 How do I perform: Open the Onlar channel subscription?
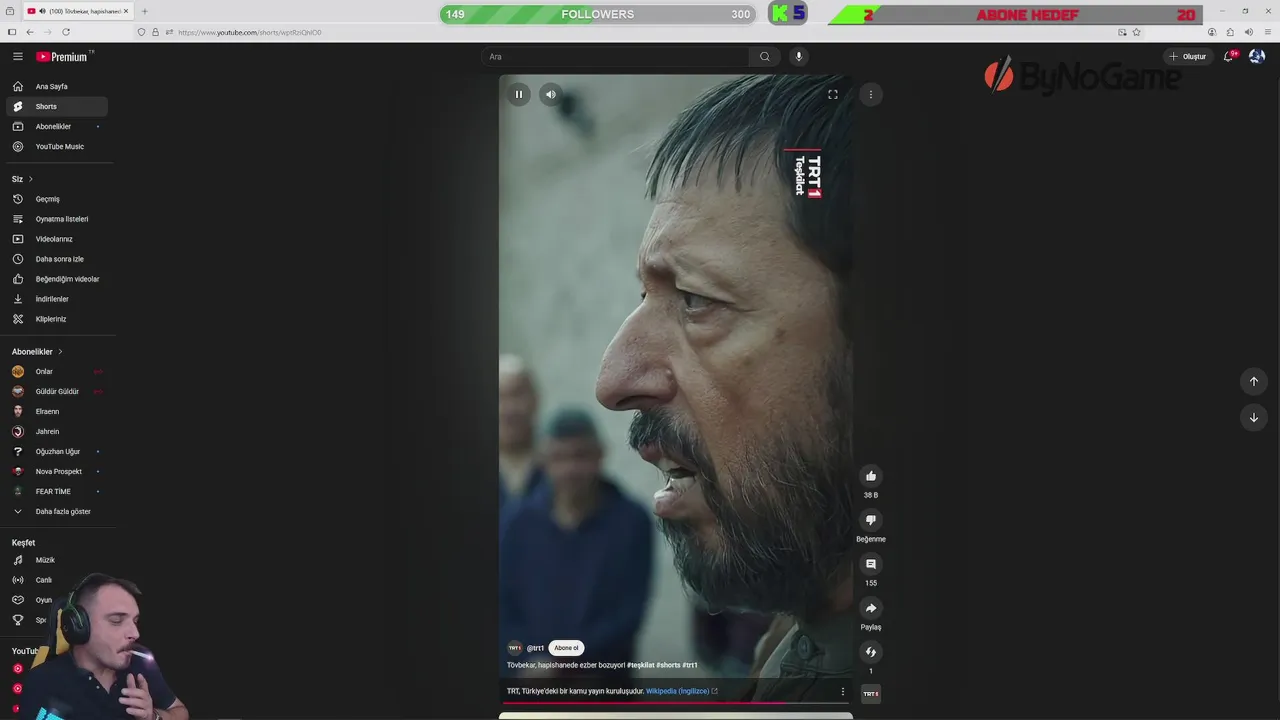point(57,372)
